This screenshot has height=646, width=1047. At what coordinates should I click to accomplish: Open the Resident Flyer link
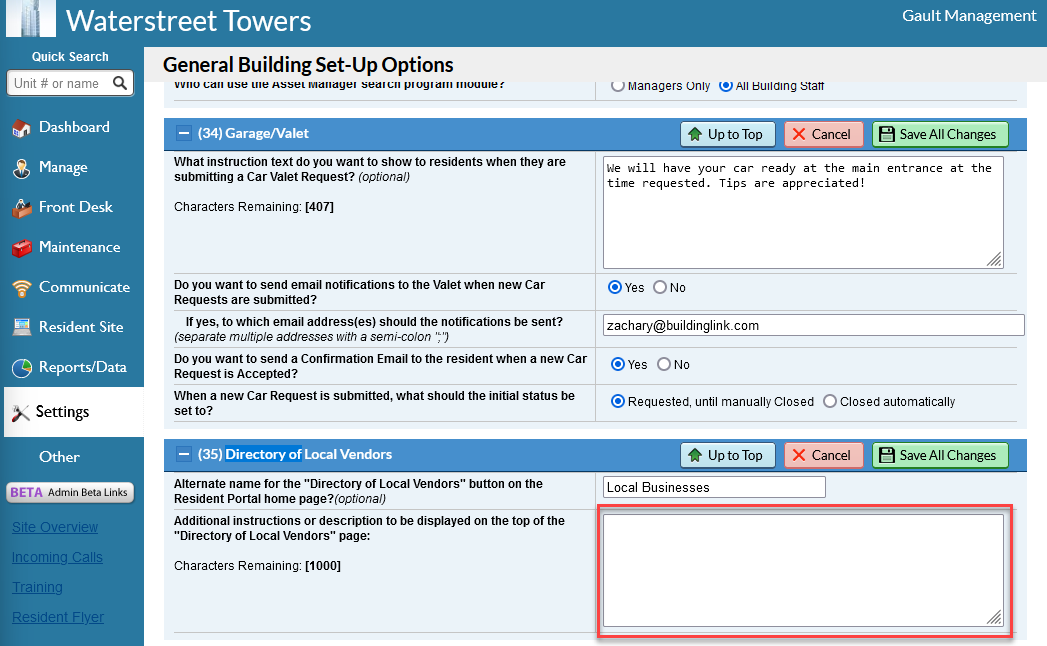tap(58, 617)
